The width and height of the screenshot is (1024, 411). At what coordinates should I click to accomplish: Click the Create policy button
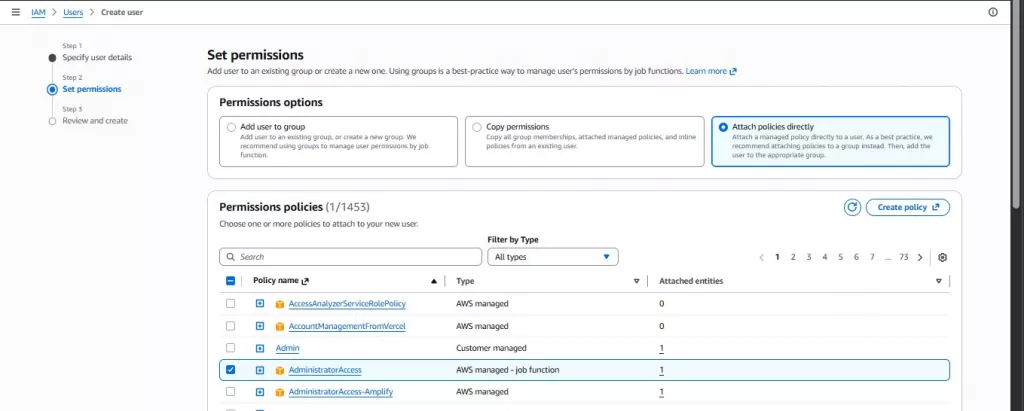pyautogui.click(x=907, y=207)
